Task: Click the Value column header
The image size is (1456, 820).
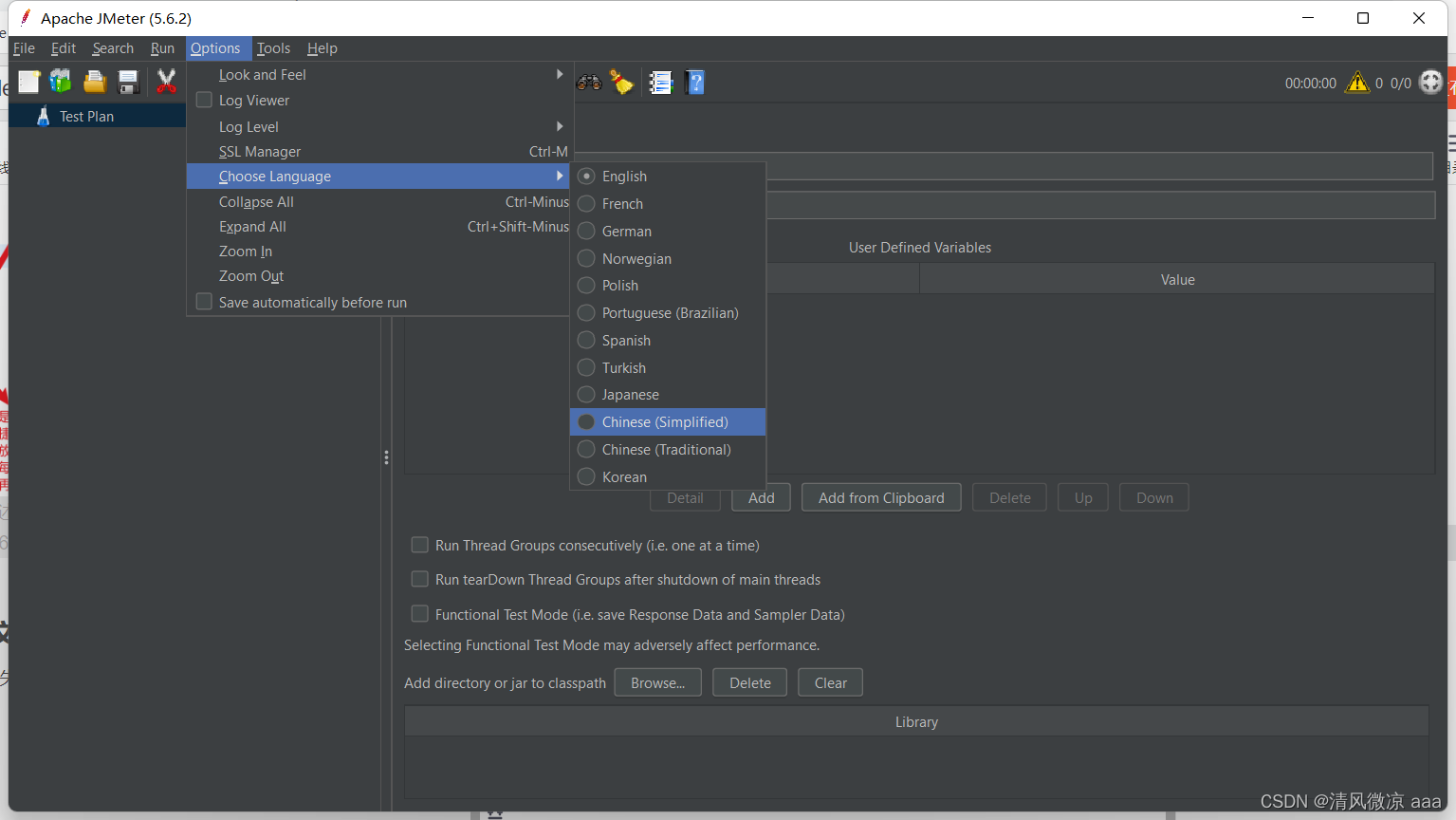Action: tap(1177, 280)
